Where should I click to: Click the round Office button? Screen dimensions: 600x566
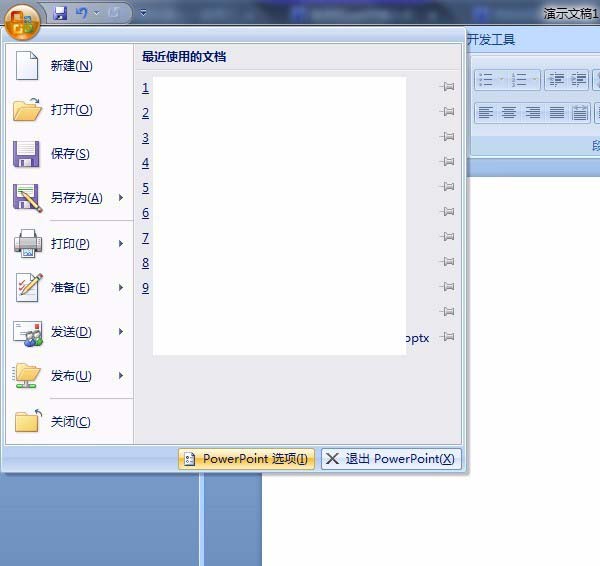[x=22, y=21]
